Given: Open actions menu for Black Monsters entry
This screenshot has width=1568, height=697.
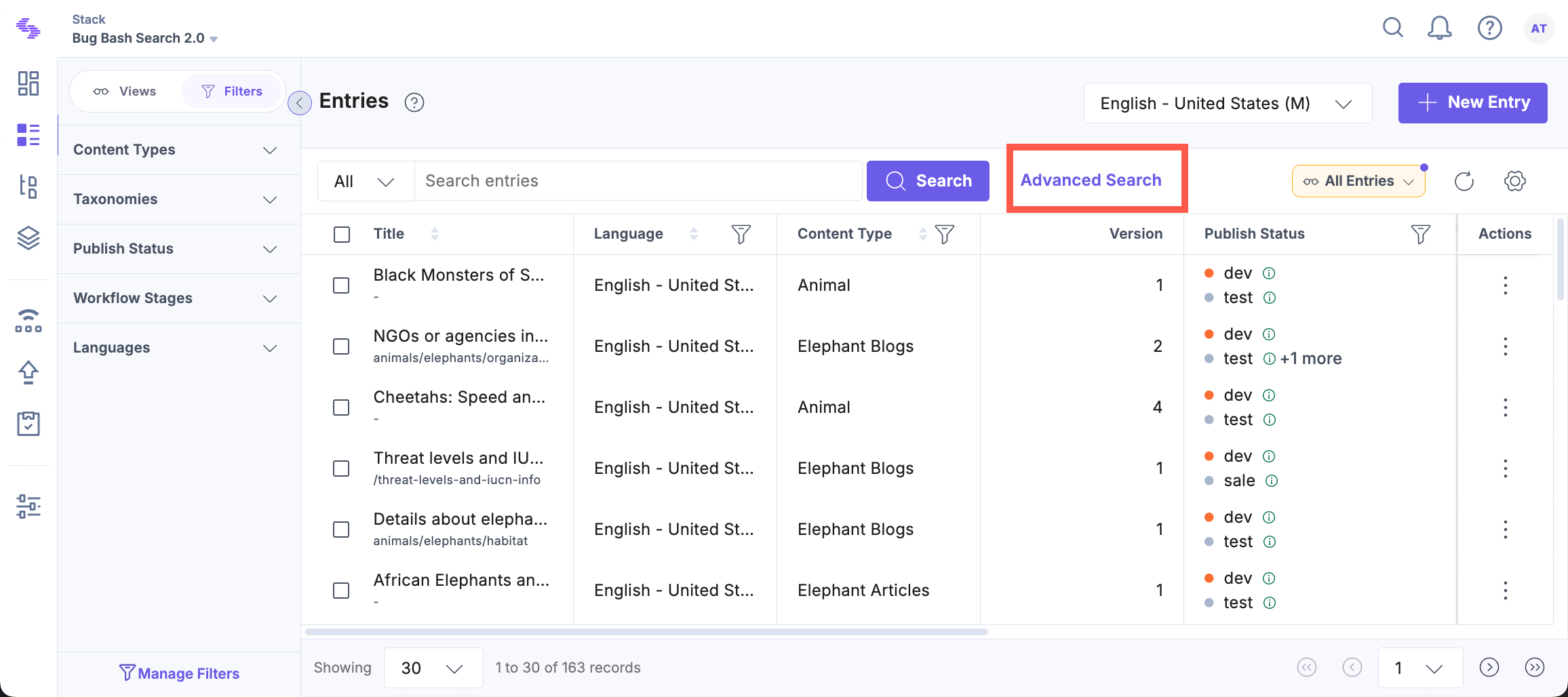Looking at the screenshot, I should pyautogui.click(x=1505, y=285).
